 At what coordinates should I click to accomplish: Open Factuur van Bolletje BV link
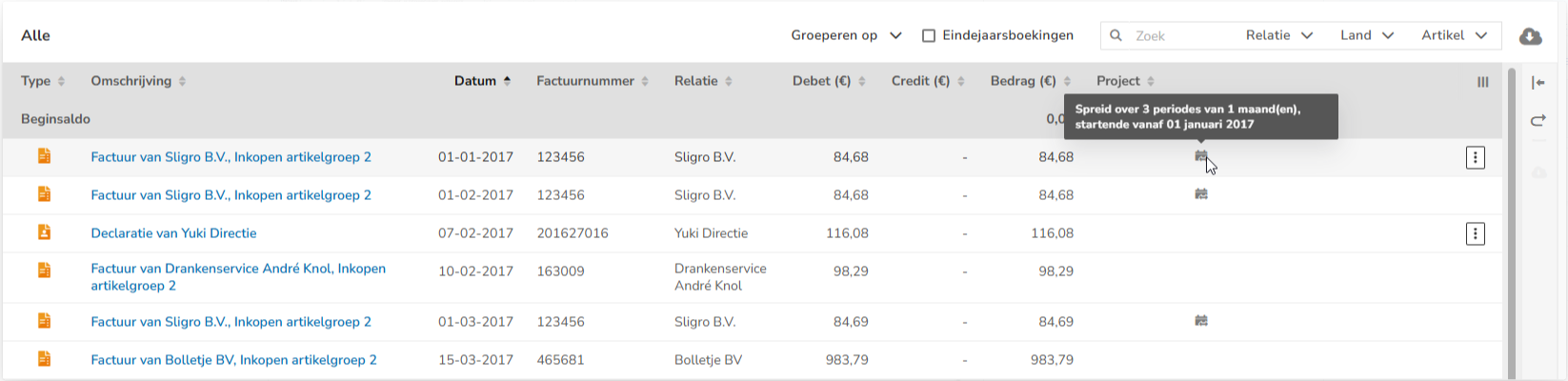coord(233,360)
